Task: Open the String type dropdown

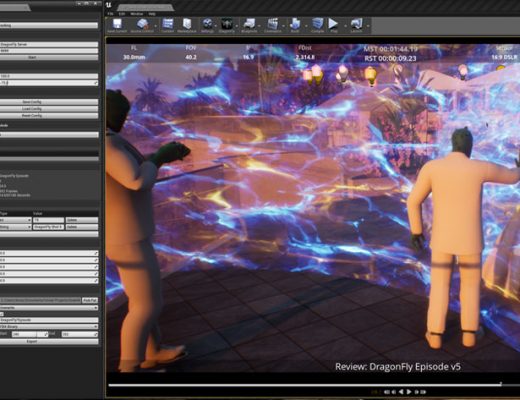Action: coord(16,227)
